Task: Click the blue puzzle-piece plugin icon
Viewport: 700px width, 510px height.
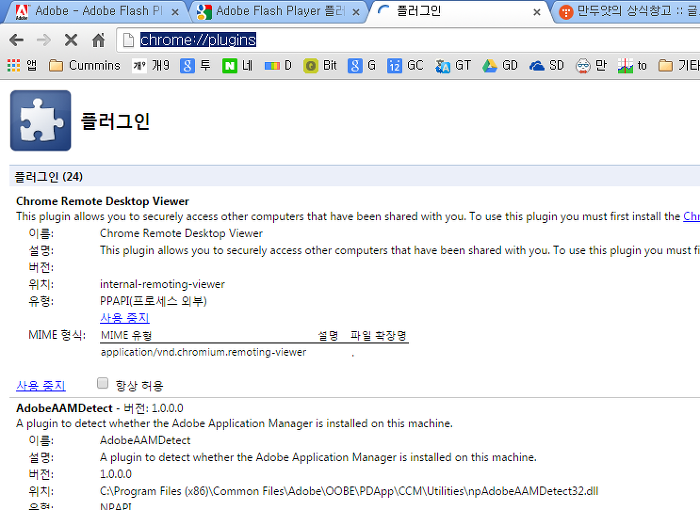Action: coord(40,121)
